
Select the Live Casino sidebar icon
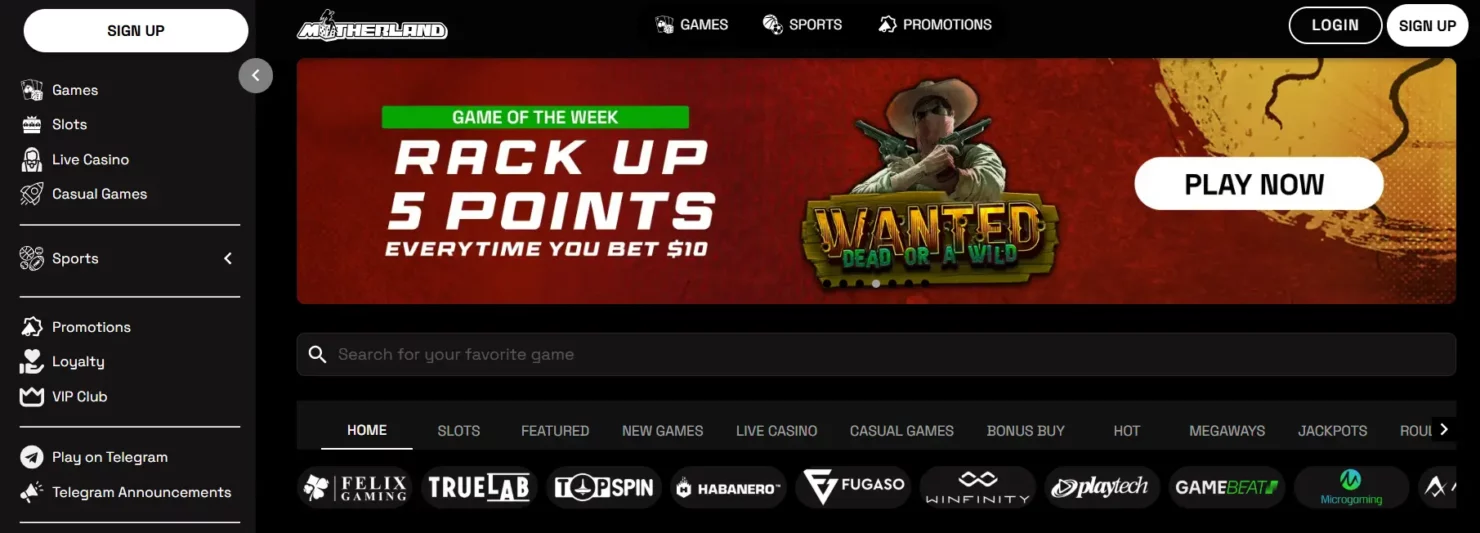pyautogui.click(x=32, y=159)
